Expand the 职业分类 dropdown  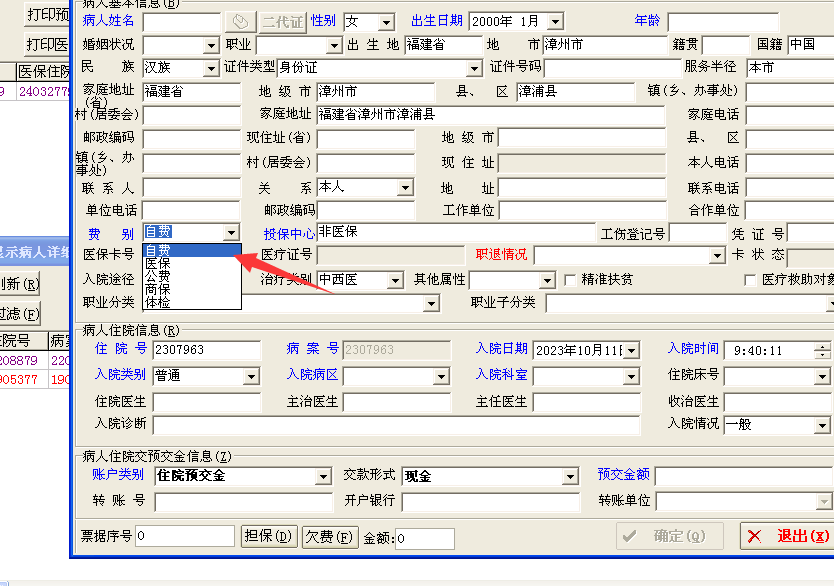point(431,304)
